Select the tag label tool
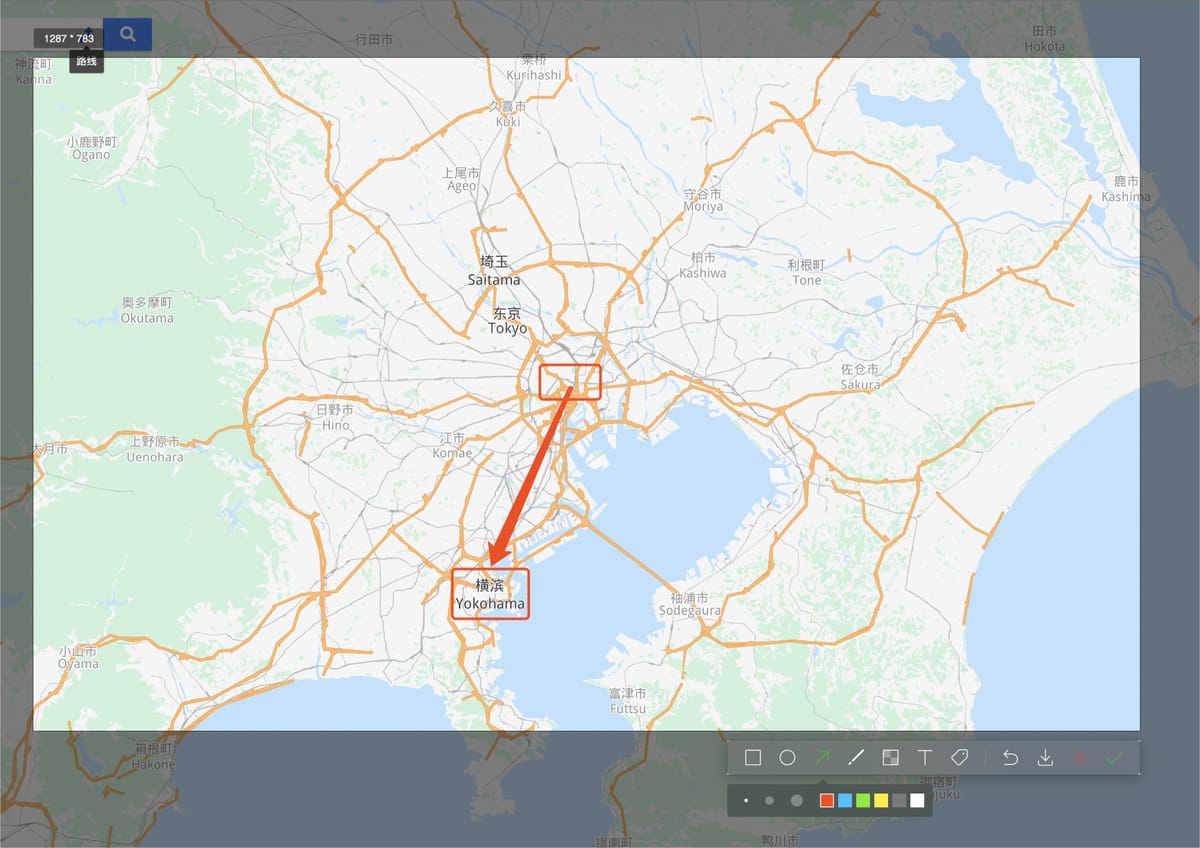1200x848 pixels. pos(959,758)
